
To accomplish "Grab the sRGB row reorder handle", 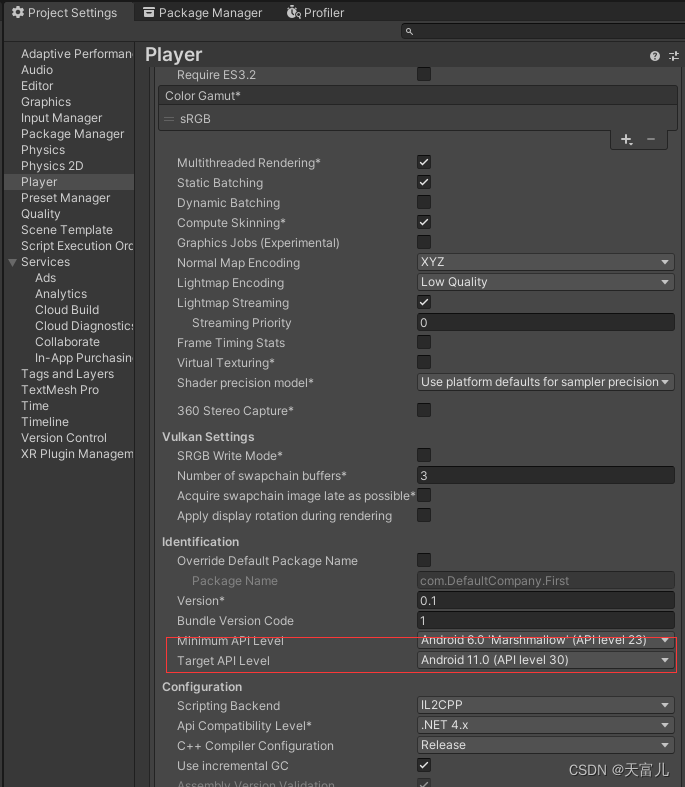I will (169, 119).
